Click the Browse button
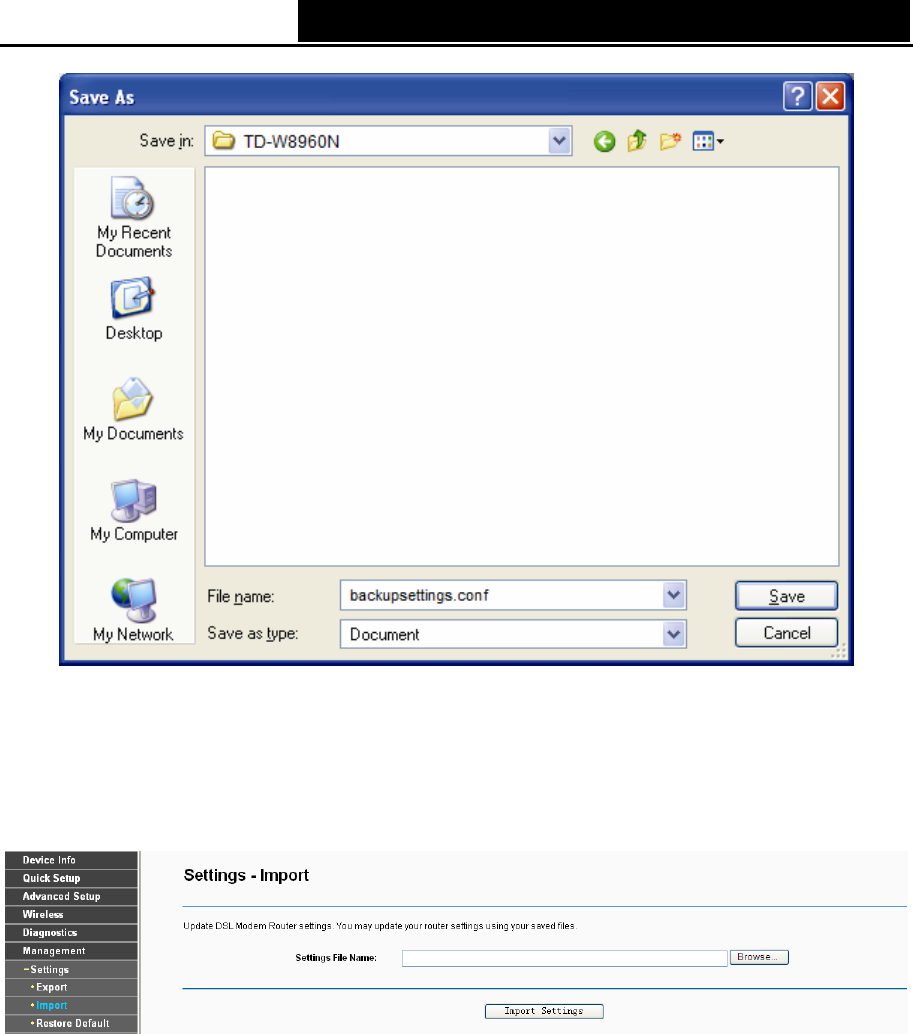Screen dimensions: 913x1034 pyautogui.click(x=759, y=957)
